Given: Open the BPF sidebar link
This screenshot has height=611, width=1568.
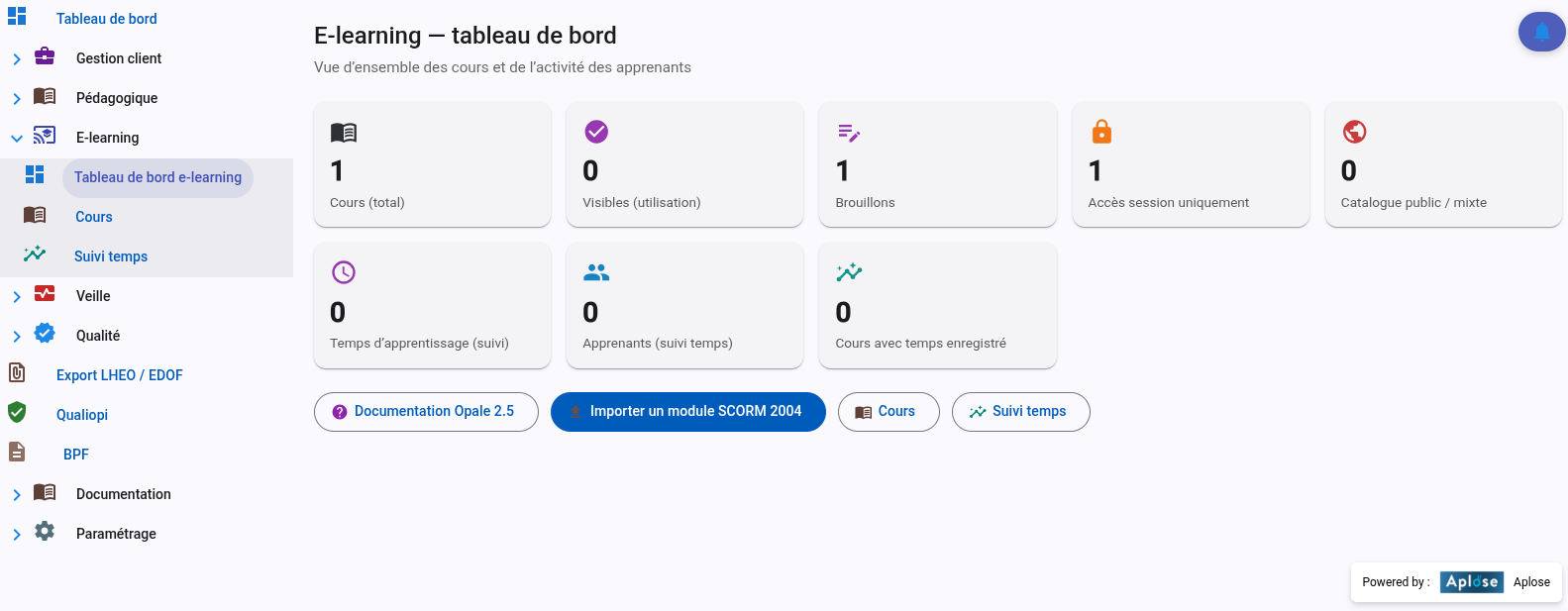Looking at the screenshot, I should click(76, 455).
